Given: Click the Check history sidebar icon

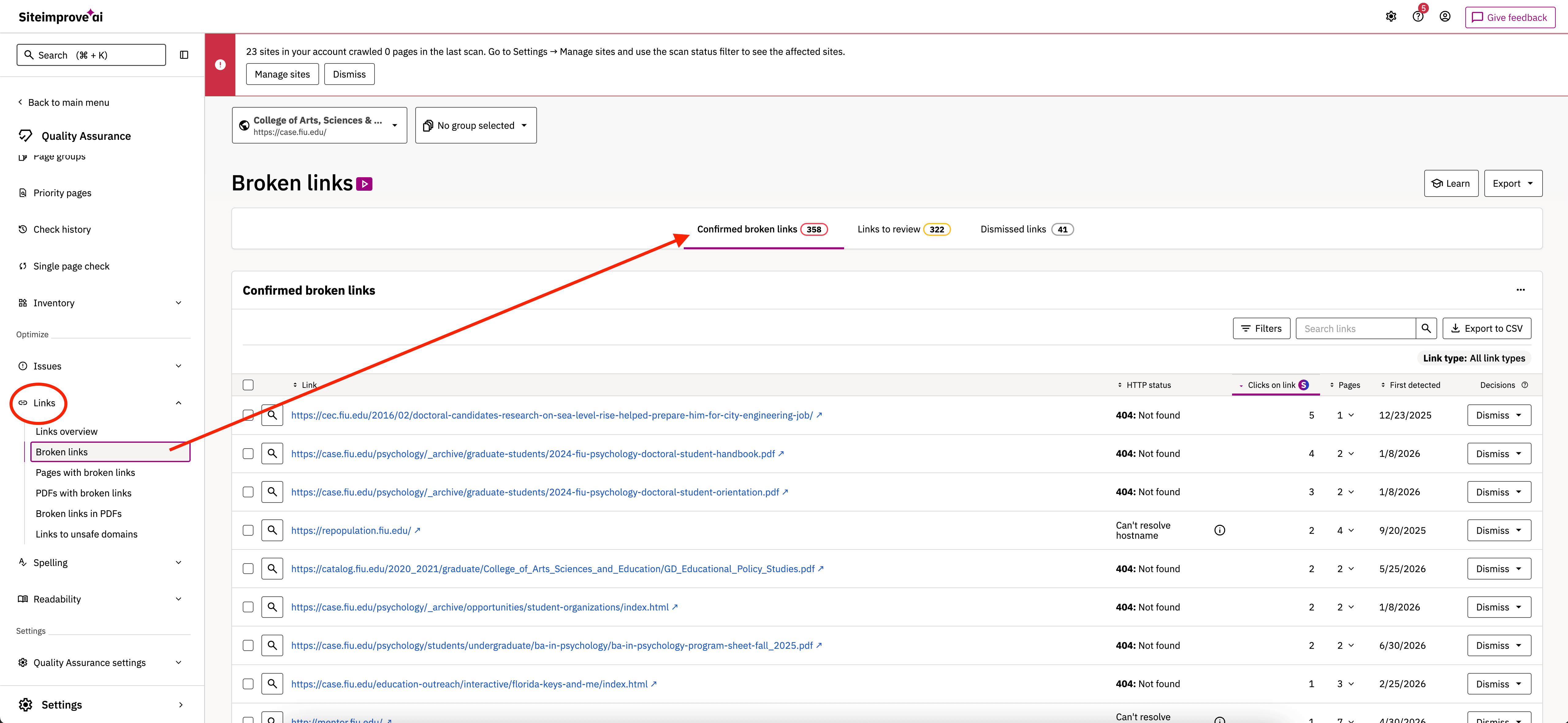Looking at the screenshot, I should click(x=22, y=229).
